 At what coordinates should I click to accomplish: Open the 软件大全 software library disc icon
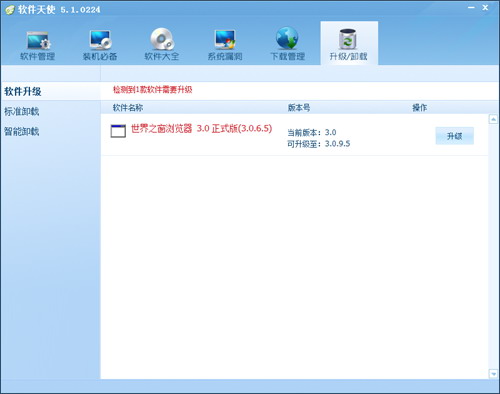(162, 39)
